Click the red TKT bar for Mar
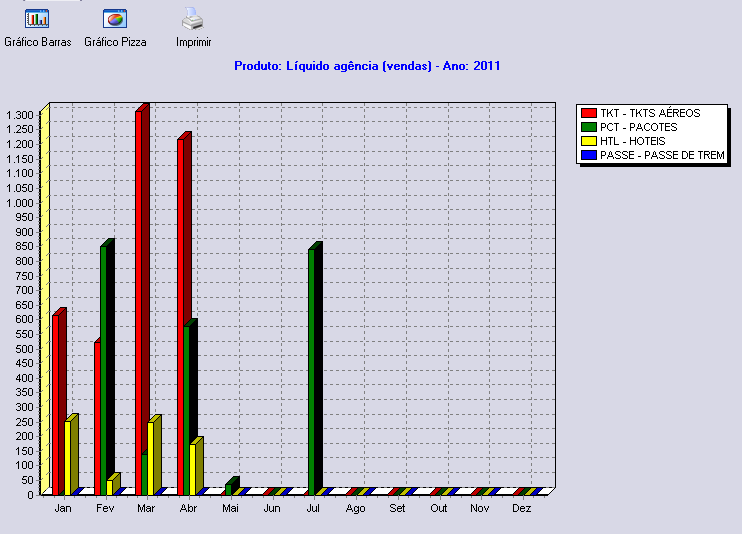742x534 pixels. point(139,303)
